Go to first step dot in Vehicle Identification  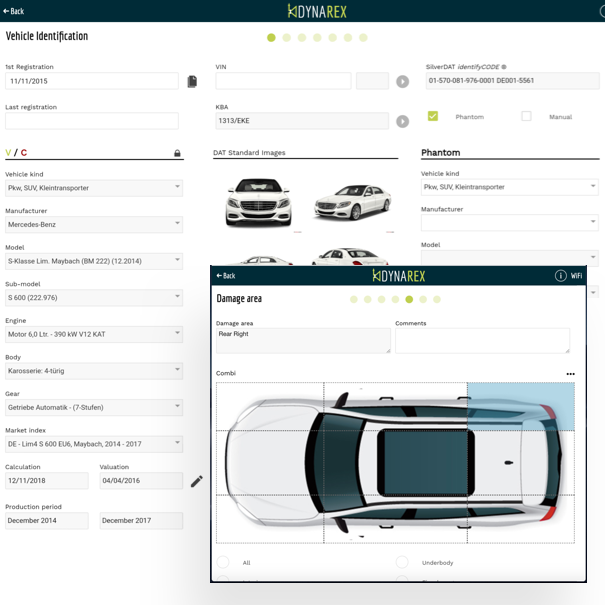(x=271, y=37)
